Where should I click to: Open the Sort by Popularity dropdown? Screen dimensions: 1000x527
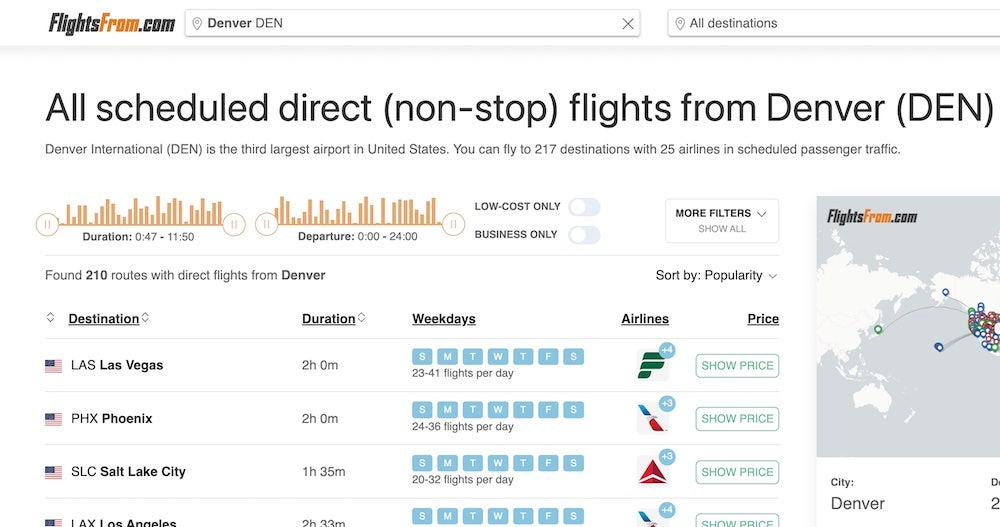tap(716, 275)
